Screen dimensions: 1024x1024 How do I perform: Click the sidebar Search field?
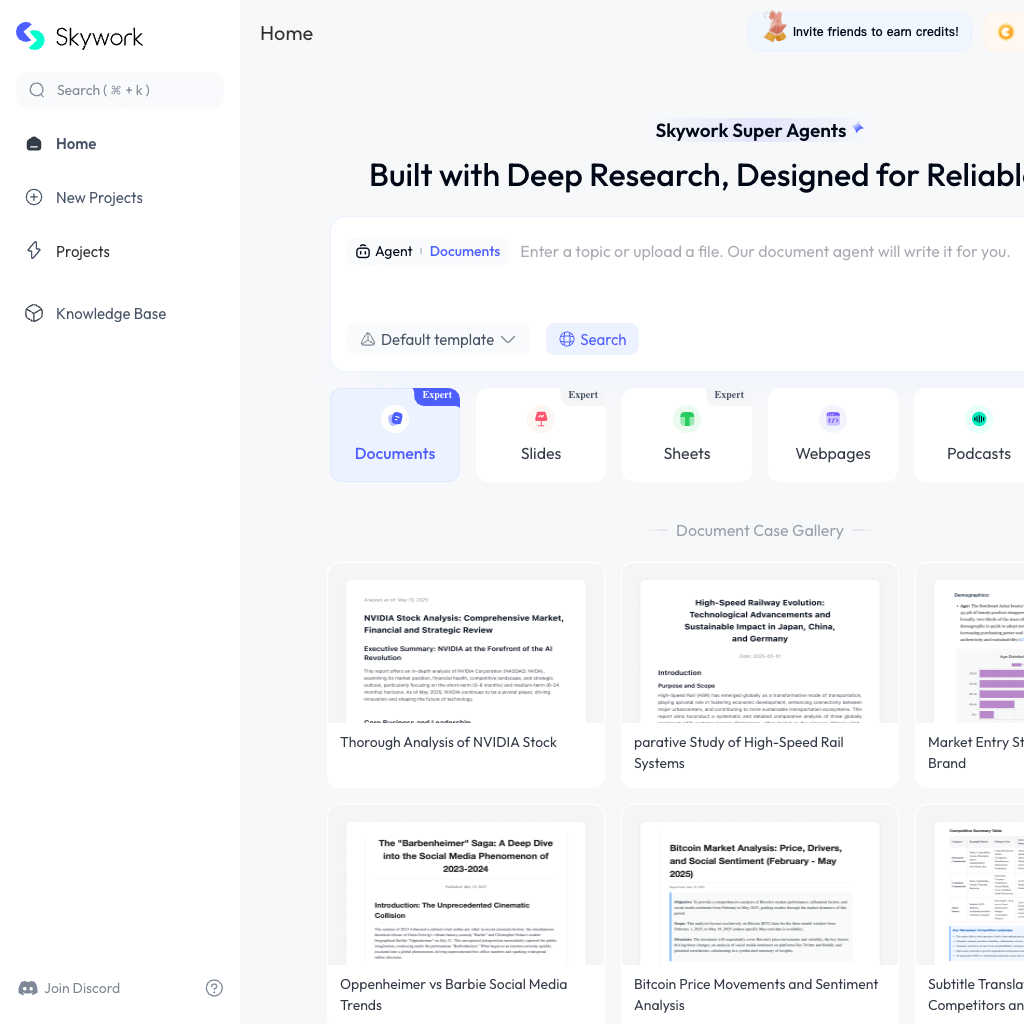pyautogui.click(x=120, y=90)
